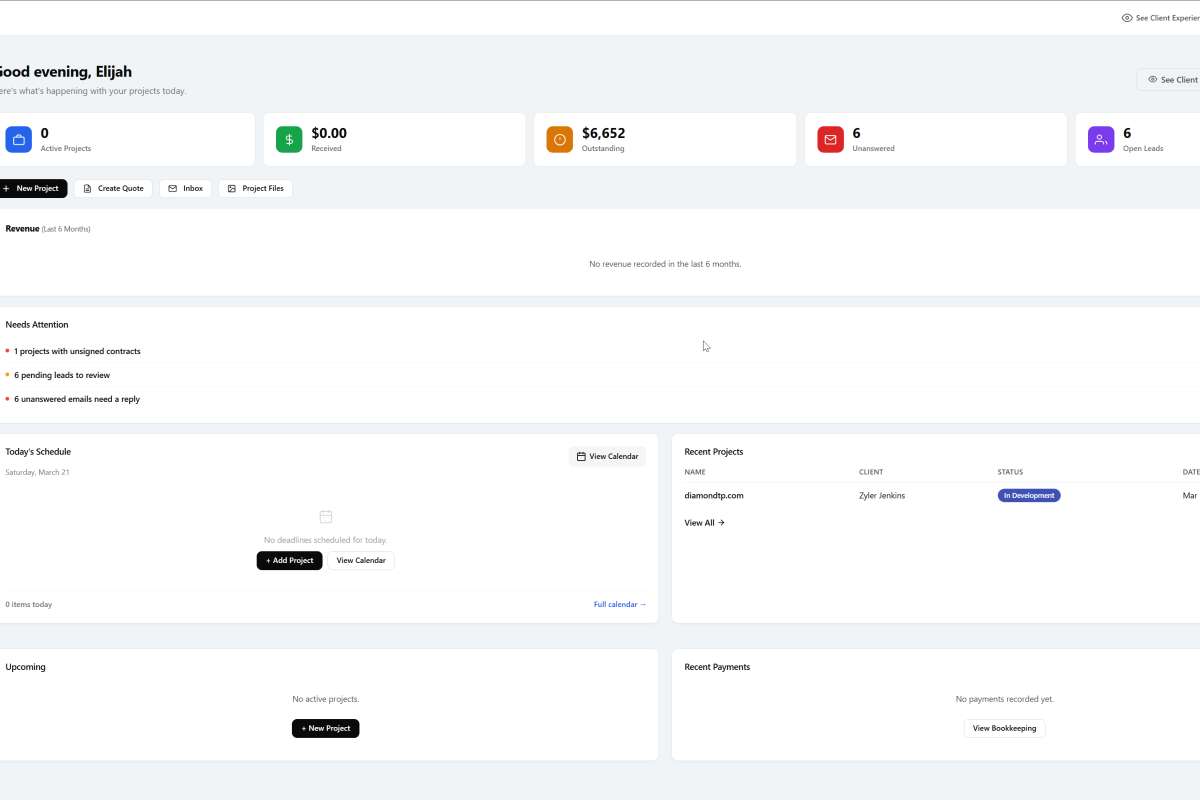Open Project Files
The image size is (1200, 800).
click(x=255, y=189)
